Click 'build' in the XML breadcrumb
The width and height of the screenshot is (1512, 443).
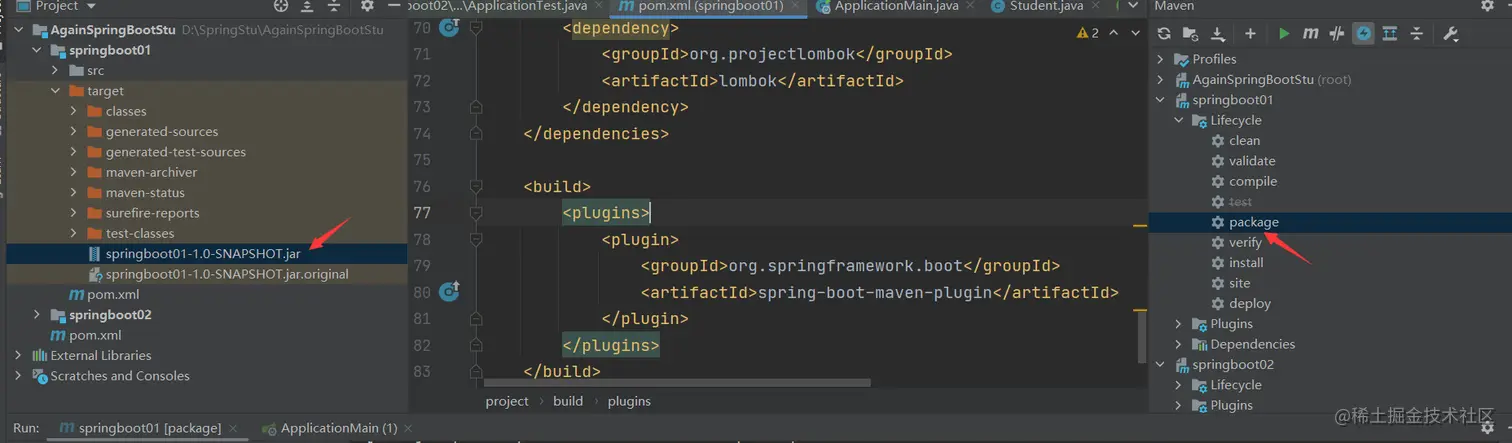coord(568,401)
